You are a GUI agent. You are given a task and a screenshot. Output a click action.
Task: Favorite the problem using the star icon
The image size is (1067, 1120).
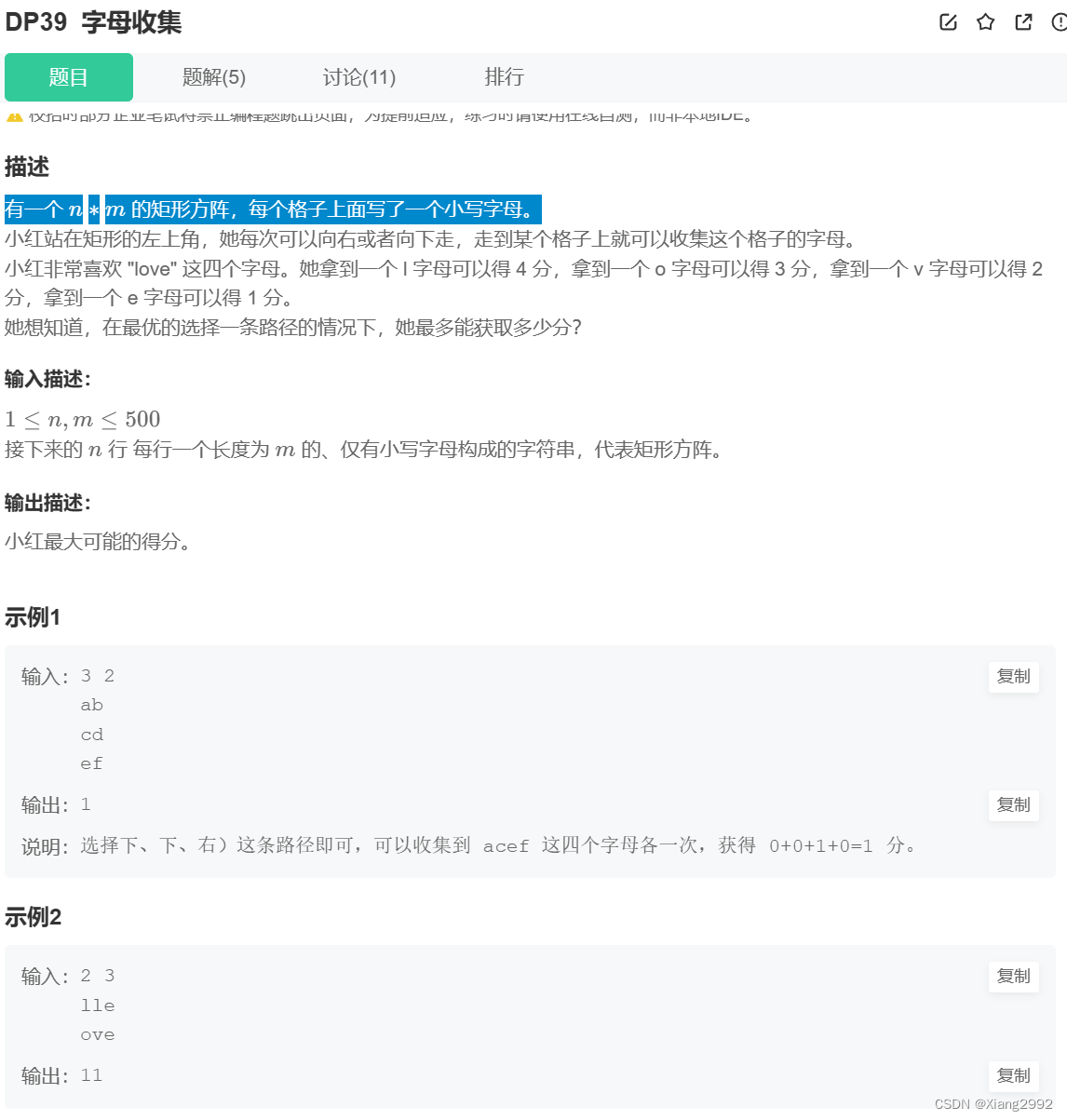(985, 23)
